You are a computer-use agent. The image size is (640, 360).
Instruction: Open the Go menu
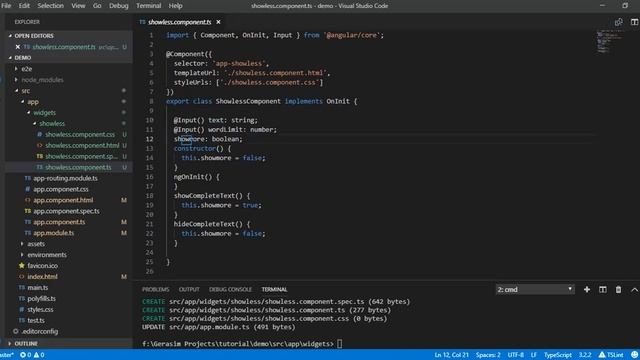97,6
